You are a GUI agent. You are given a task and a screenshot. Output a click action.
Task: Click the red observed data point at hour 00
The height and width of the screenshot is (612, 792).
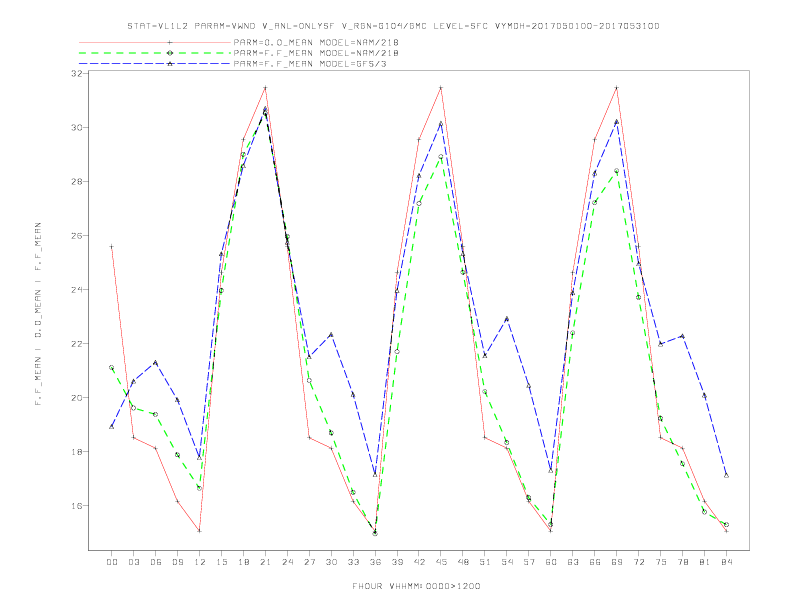112,246
